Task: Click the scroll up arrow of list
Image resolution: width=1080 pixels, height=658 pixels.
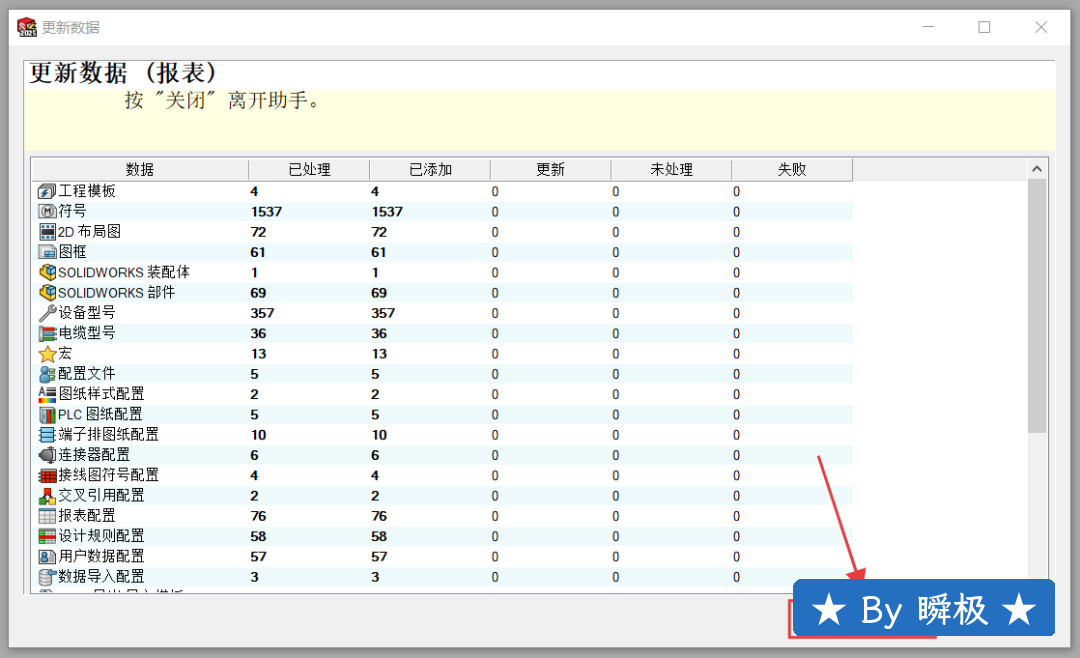Action: point(1037,168)
